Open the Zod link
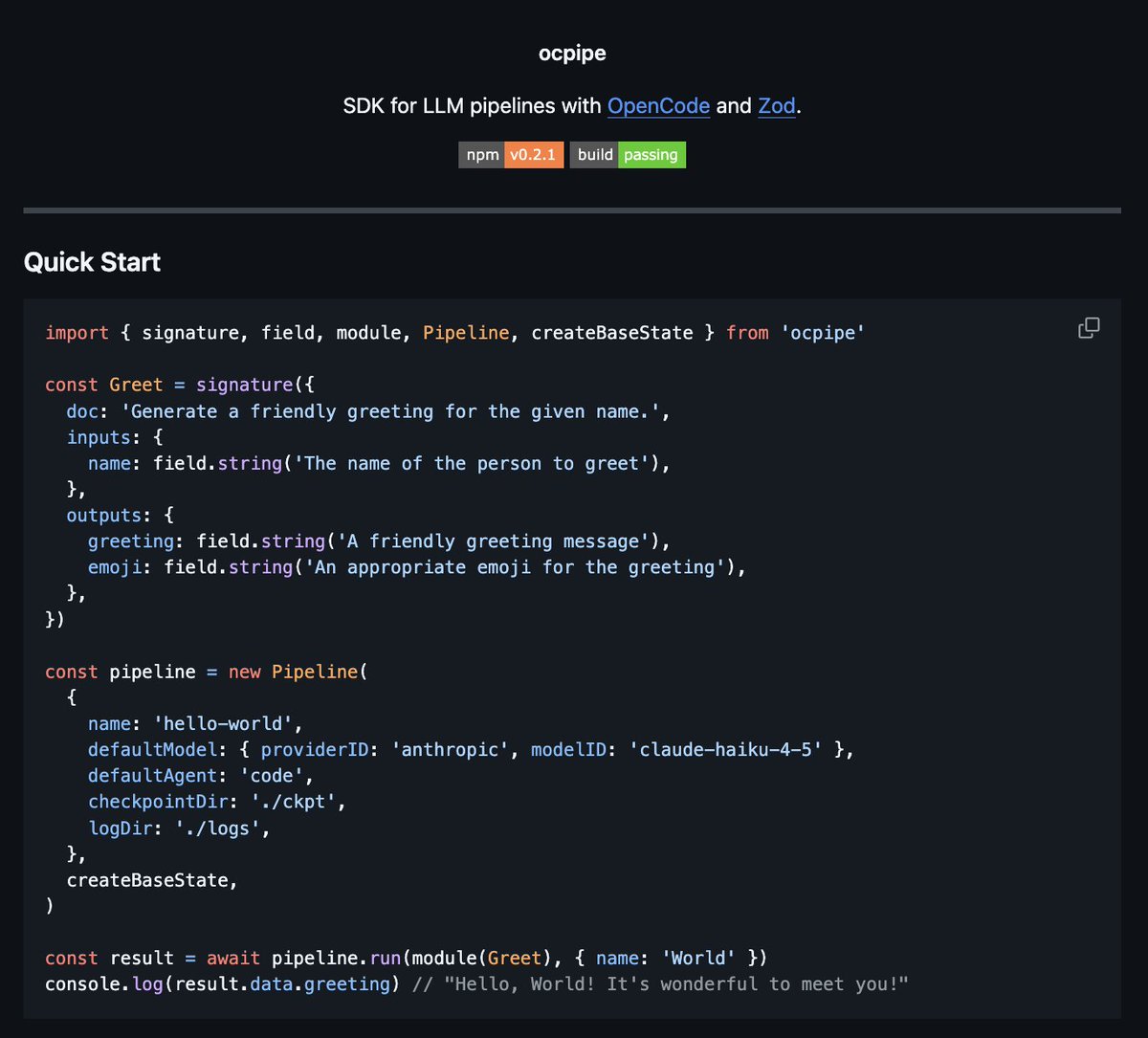The image size is (1148, 1038). pyautogui.click(x=777, y=105)
